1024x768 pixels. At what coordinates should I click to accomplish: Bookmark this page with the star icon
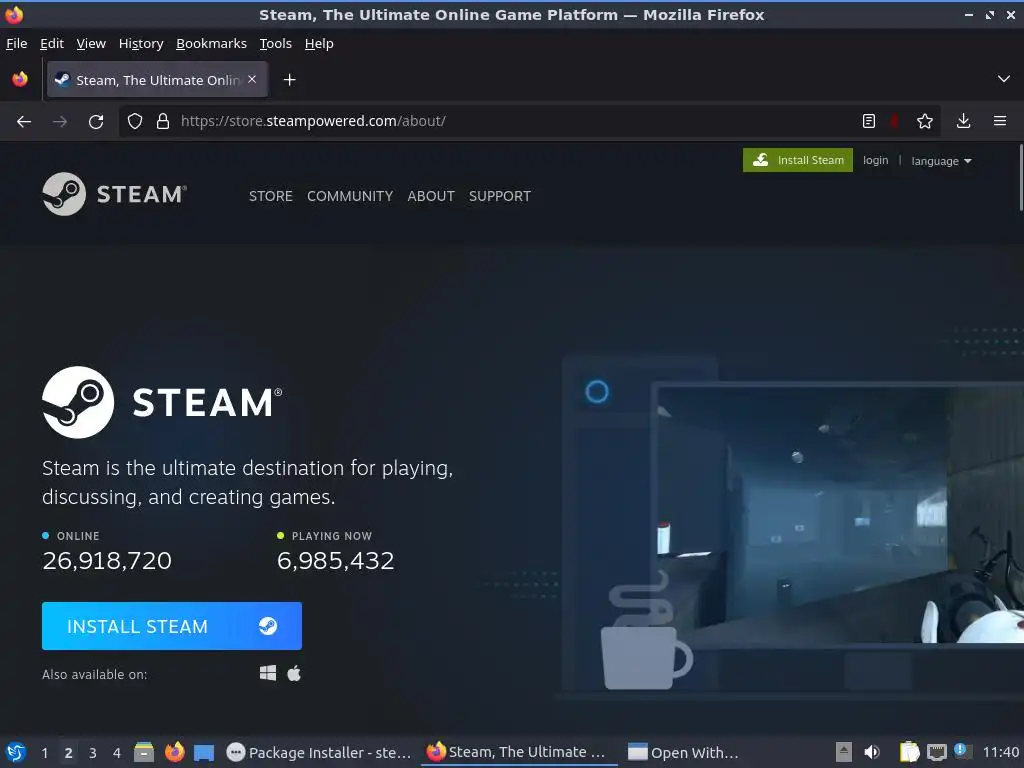925,121
